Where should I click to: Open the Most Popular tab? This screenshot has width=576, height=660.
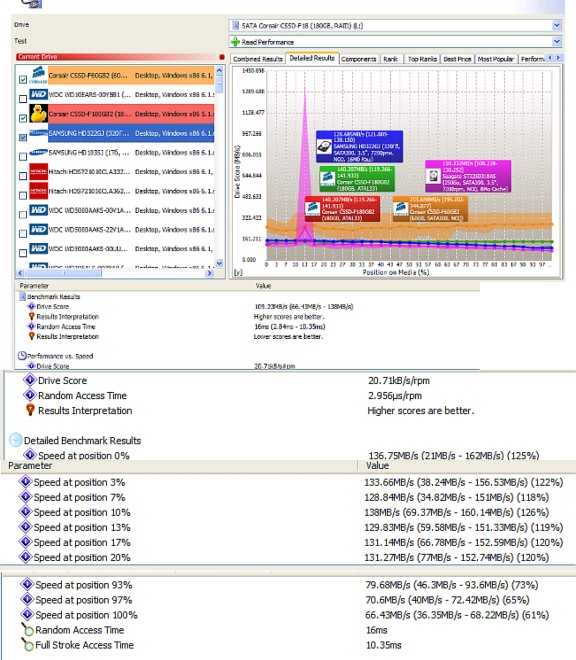(x=496, y=59)
